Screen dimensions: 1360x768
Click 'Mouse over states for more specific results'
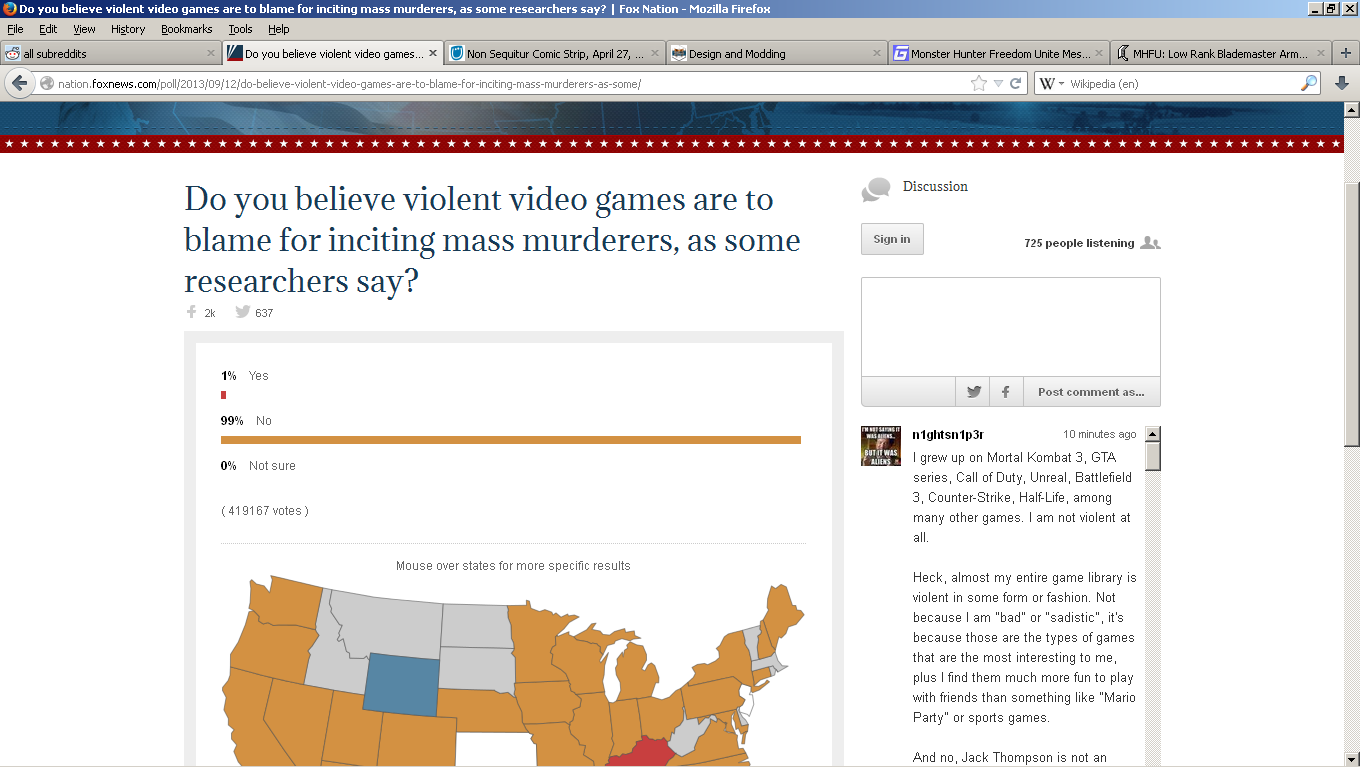click(513, 566)
